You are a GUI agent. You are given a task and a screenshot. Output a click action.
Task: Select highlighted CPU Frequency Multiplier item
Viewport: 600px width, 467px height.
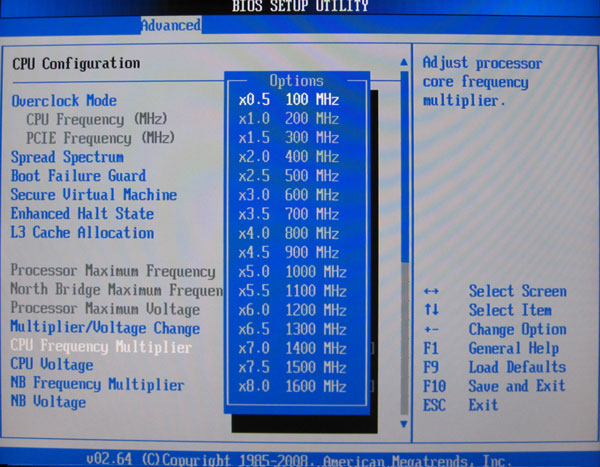pyautogui.click(x=101, y=346)
